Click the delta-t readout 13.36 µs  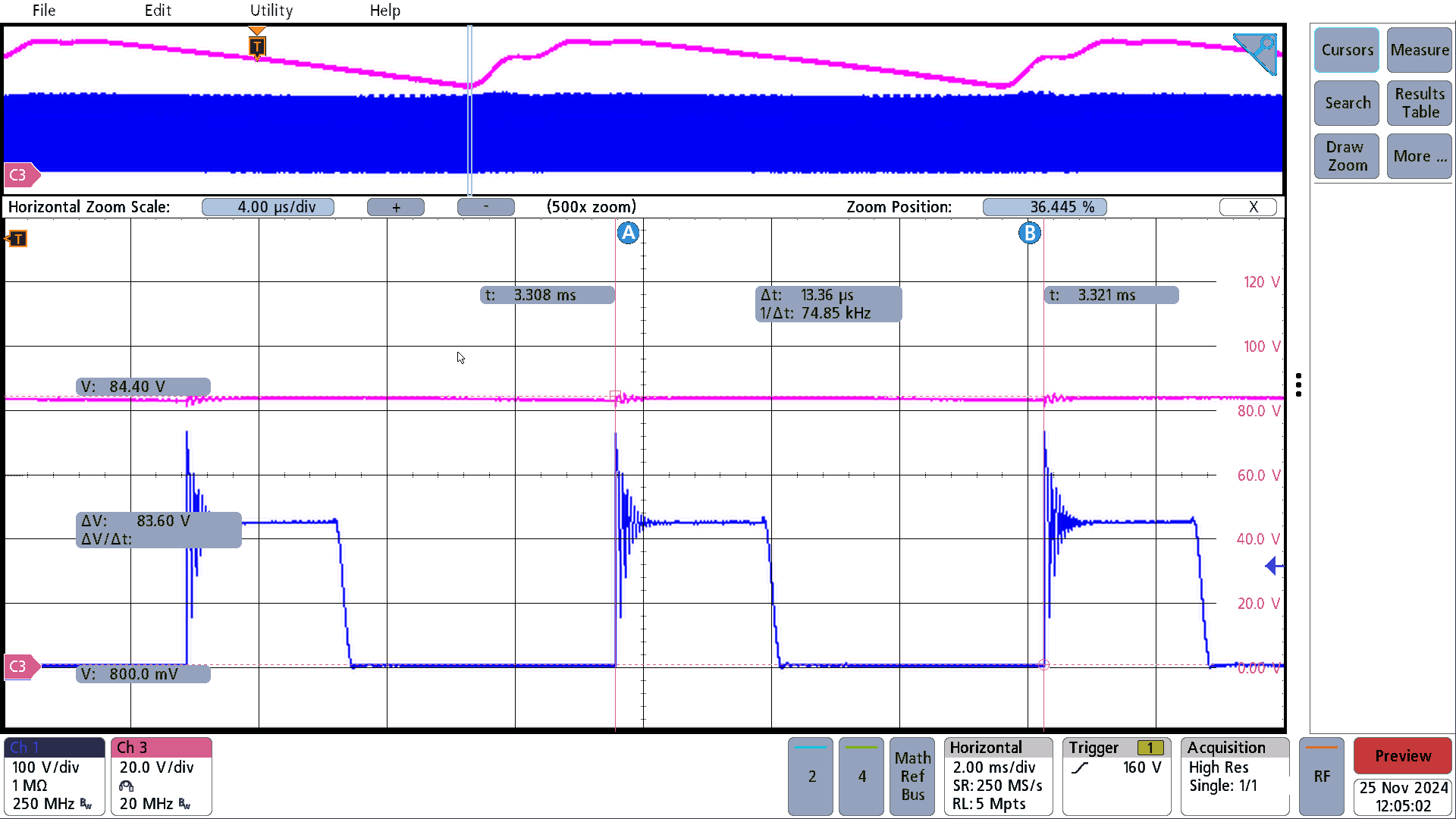pos(829,304)
